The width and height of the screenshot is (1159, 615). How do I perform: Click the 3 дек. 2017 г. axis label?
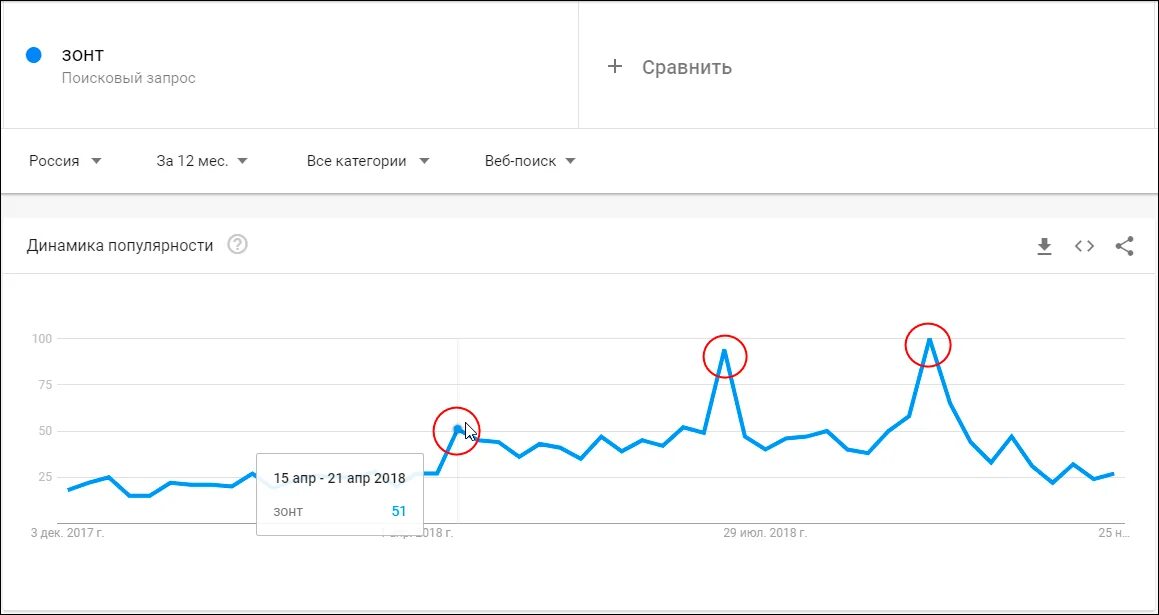pos(67,532)
